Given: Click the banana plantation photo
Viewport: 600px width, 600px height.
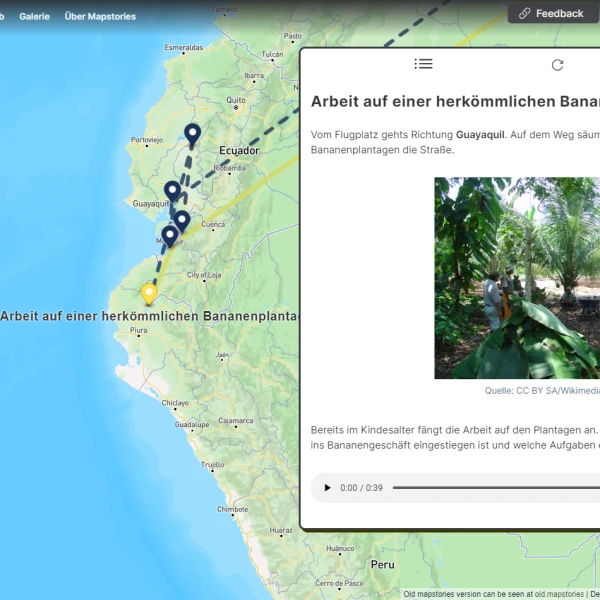Looking at the screenshot, I should point(516,278).
